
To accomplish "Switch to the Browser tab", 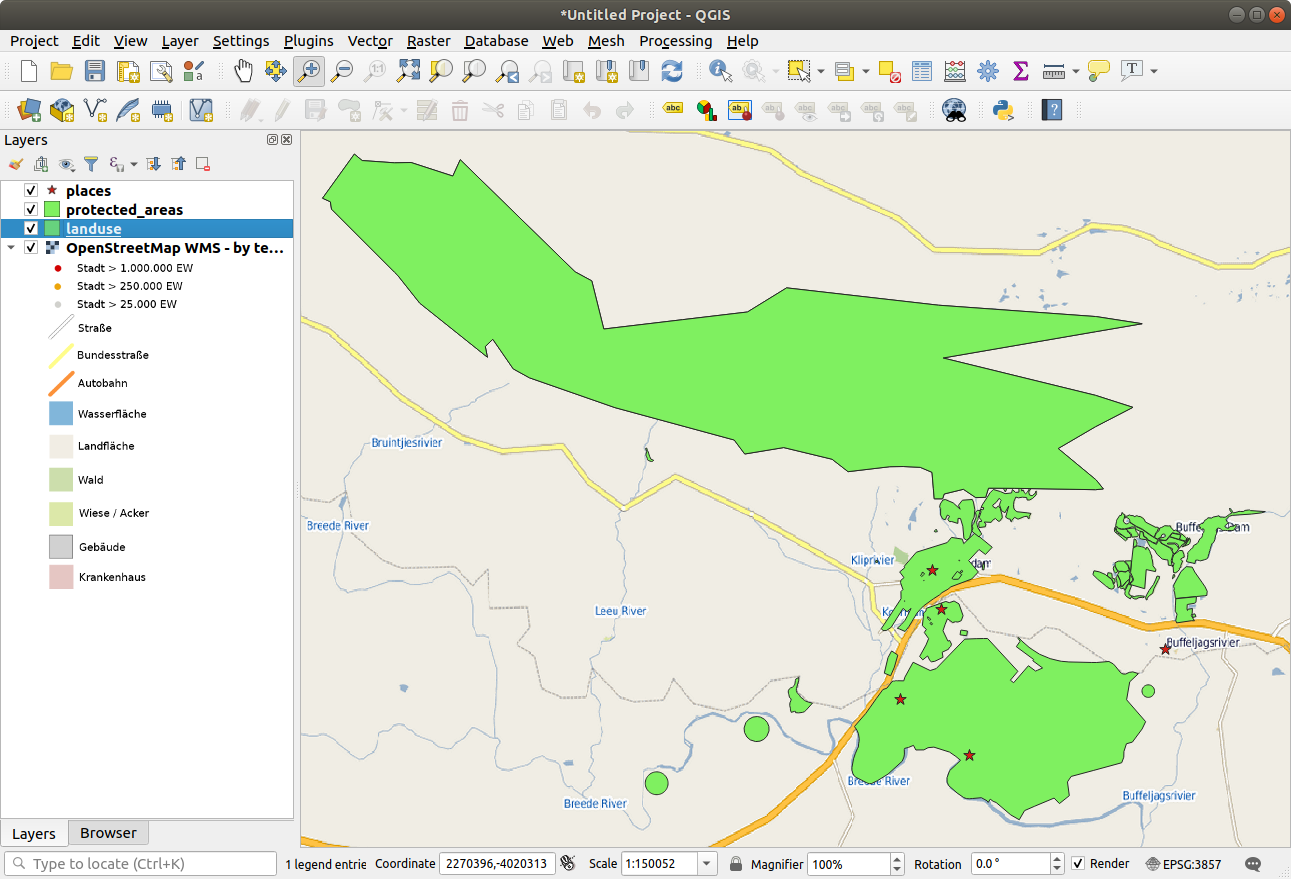I will [x=108, y=833].
